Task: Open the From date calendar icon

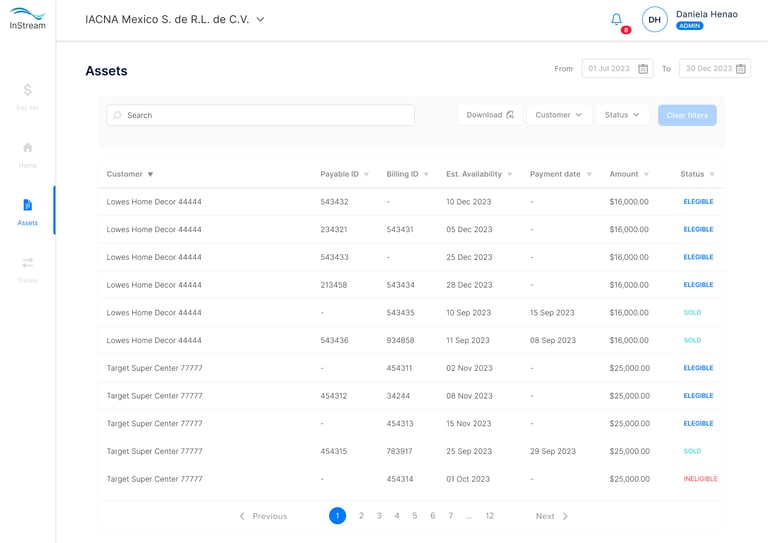Action: [x=643, y=69]
